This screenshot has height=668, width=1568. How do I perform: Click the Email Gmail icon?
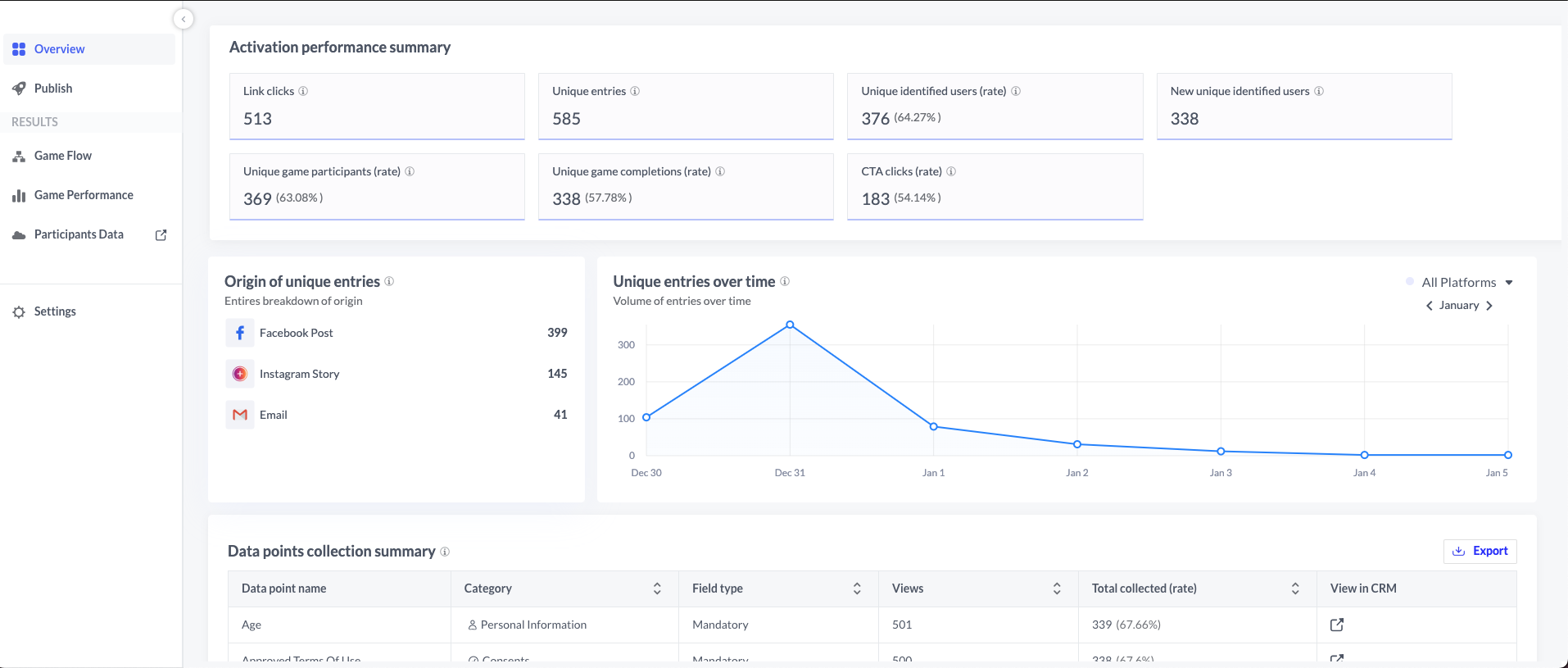240,415
